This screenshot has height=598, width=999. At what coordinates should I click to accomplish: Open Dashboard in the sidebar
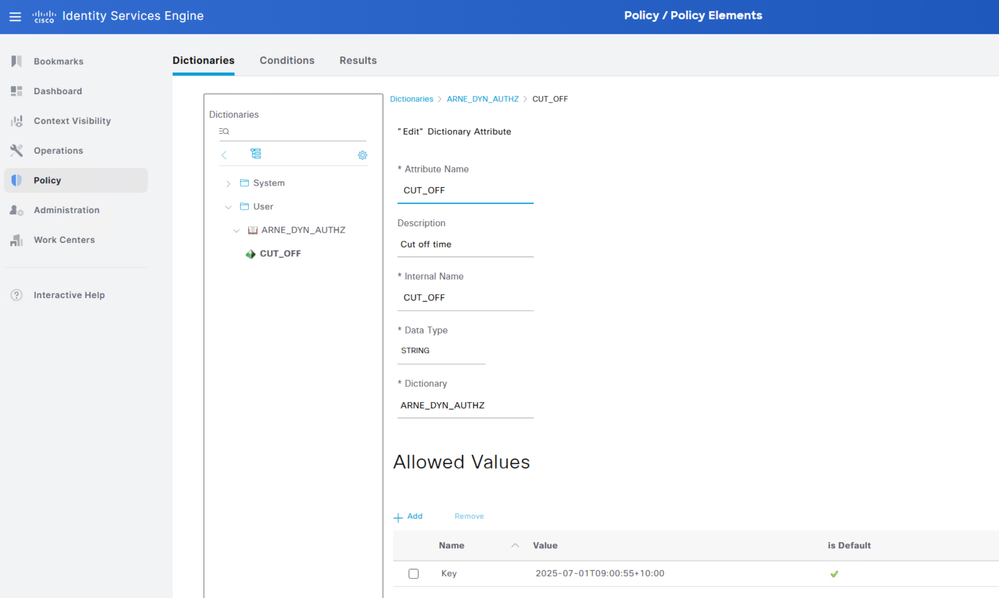(x=58, y=91)
